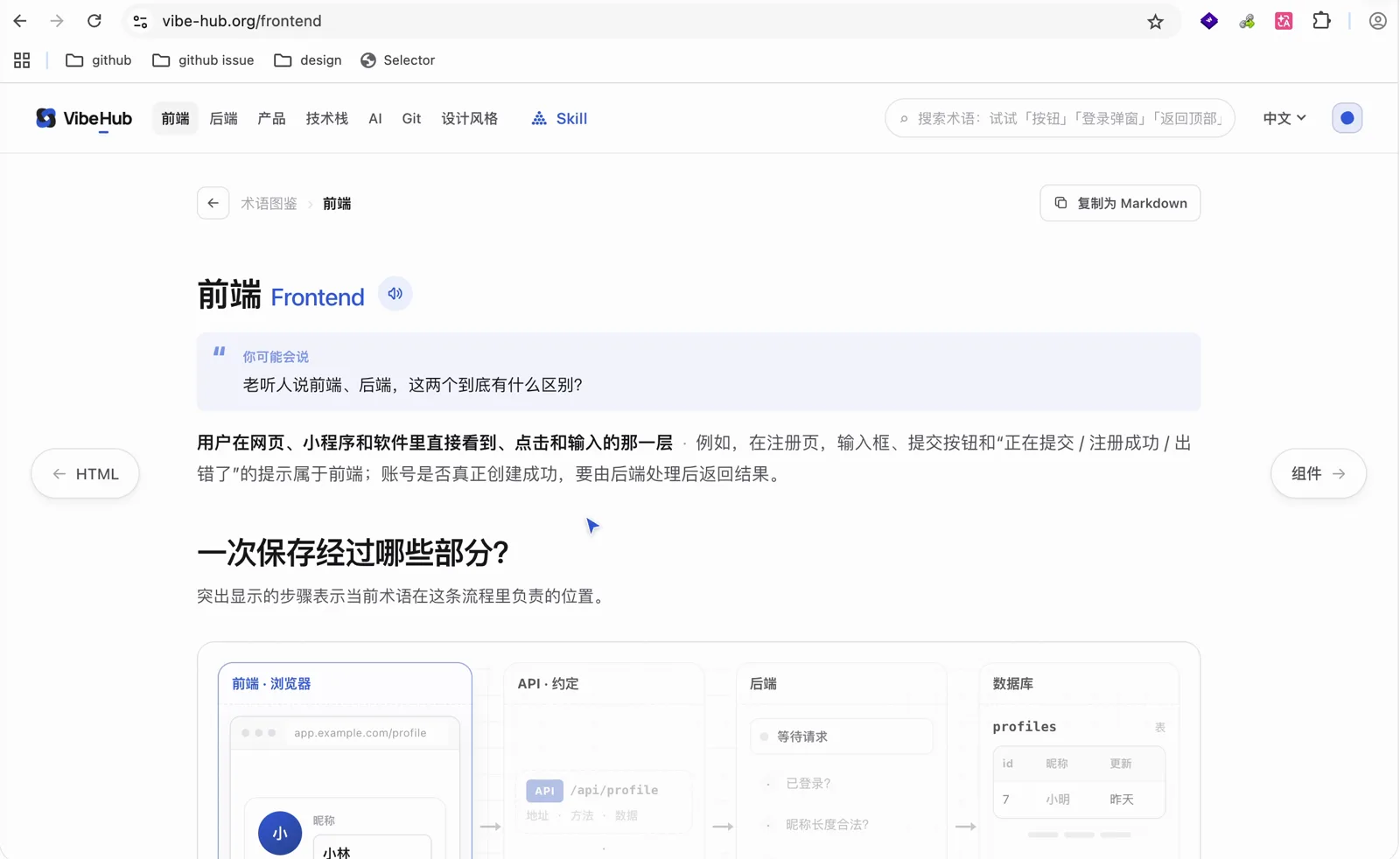Click the 小 avatar circle
Screen dimensions: 1400x859
coord(280,834)
